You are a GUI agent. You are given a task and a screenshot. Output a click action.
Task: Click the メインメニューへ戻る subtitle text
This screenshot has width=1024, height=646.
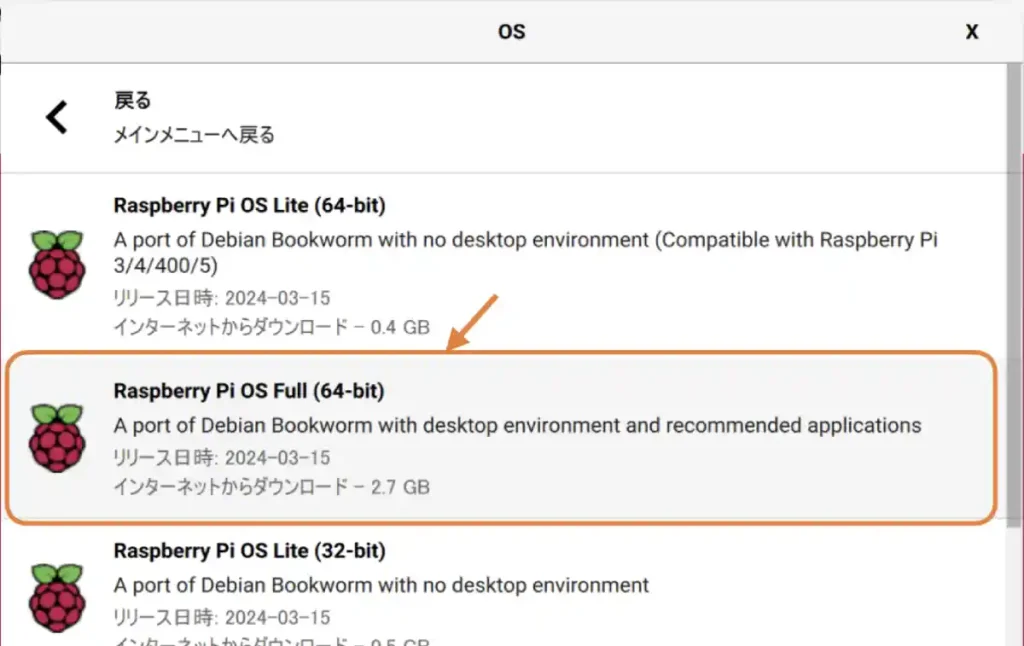click(194, 135)
